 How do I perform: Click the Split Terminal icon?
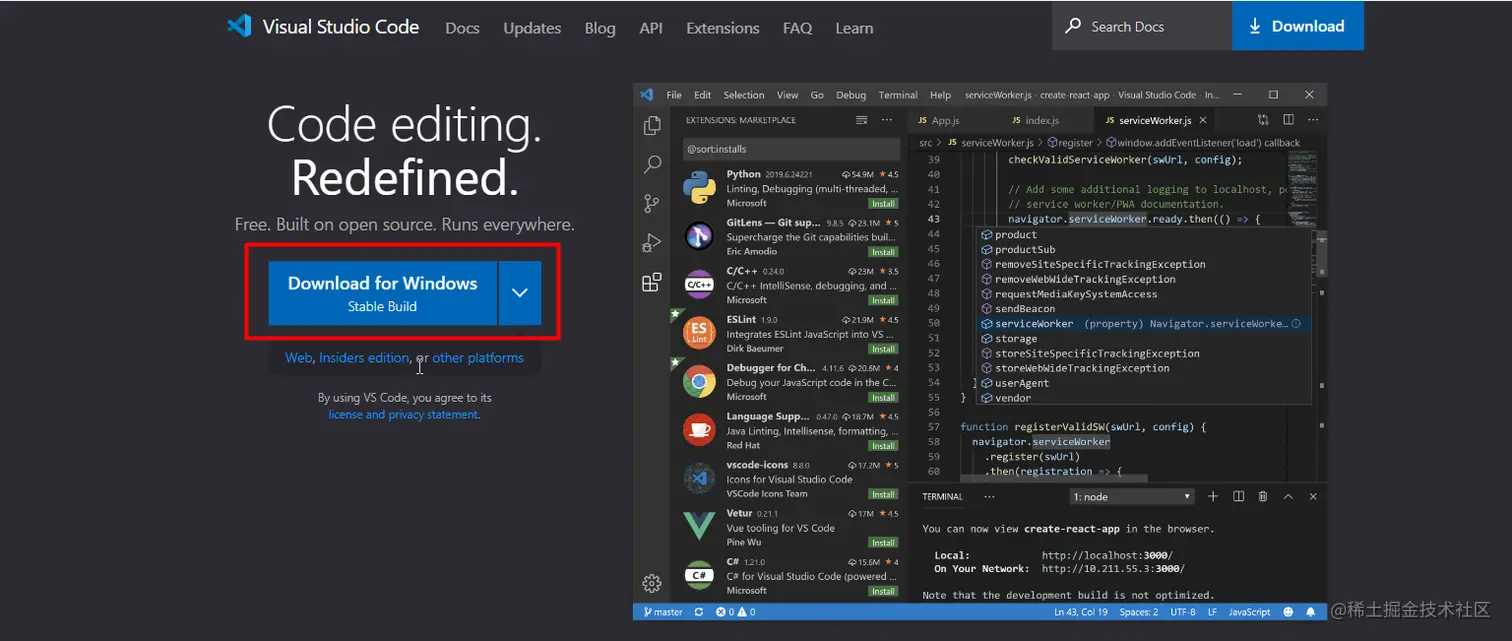(x=1238, y=496)
